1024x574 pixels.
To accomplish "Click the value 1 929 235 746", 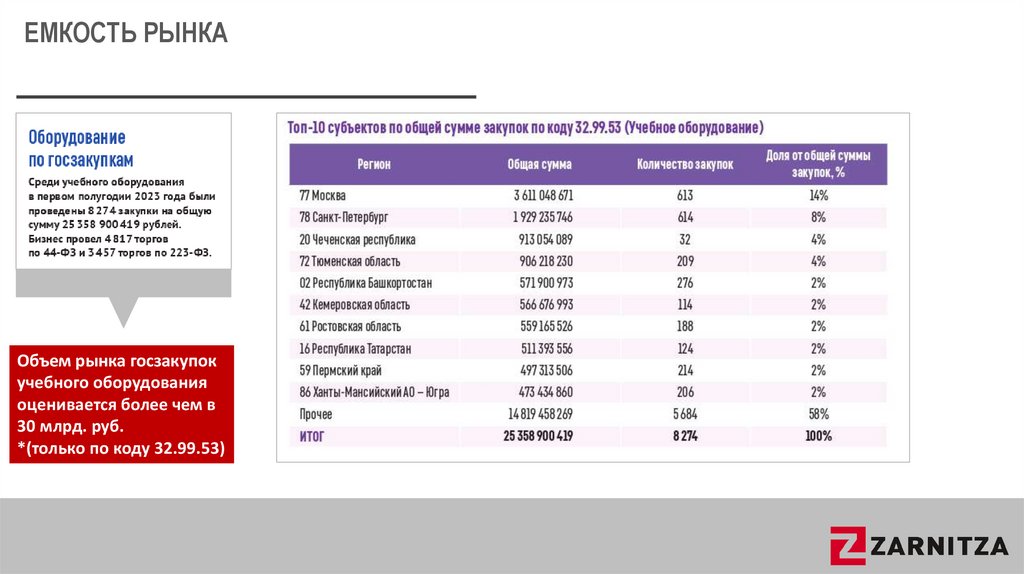I will (x=543, y=217).
